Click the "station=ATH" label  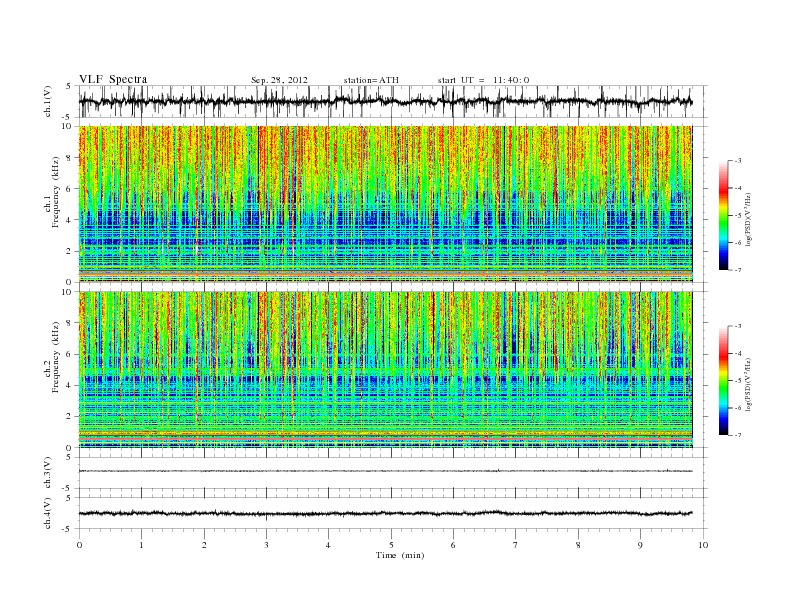click(371, 80)
